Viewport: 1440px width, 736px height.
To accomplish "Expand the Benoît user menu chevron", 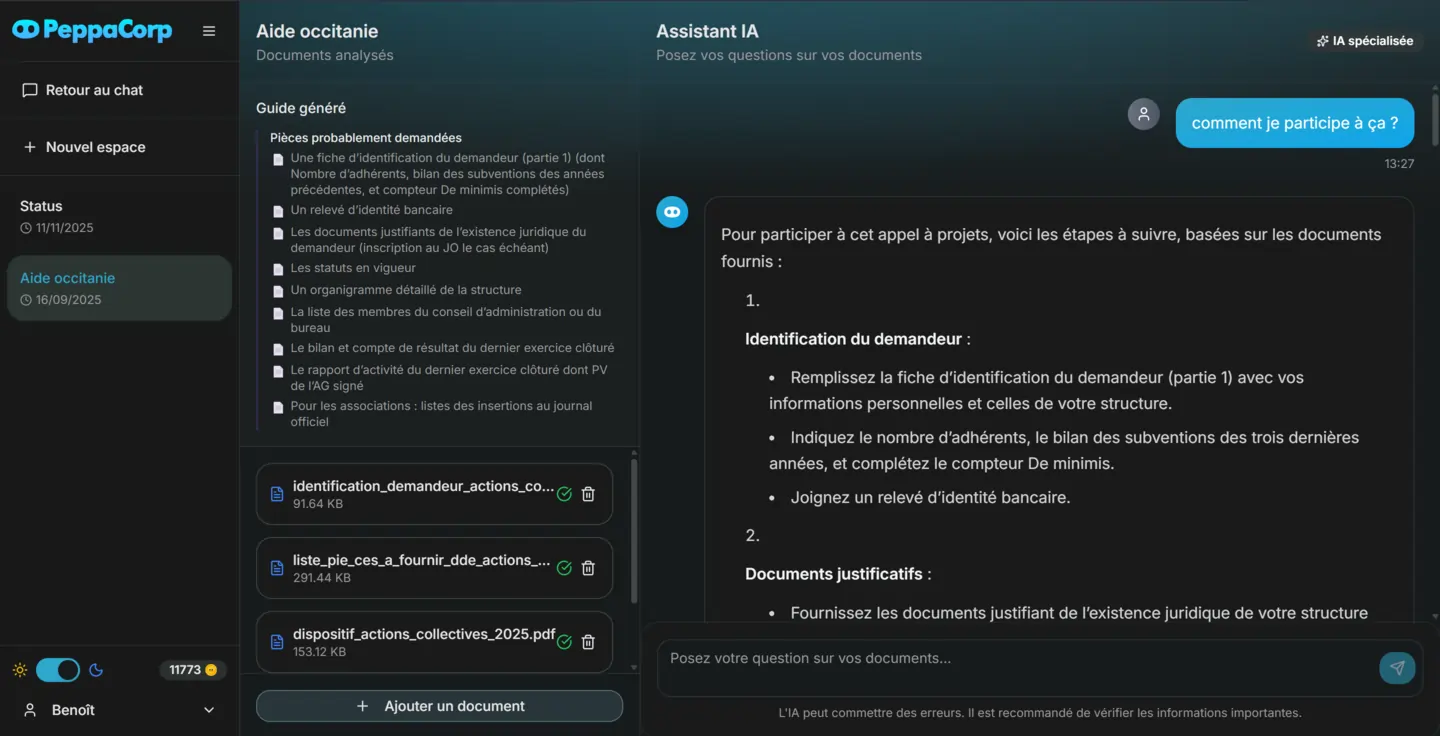I will (x=209, y=710).
